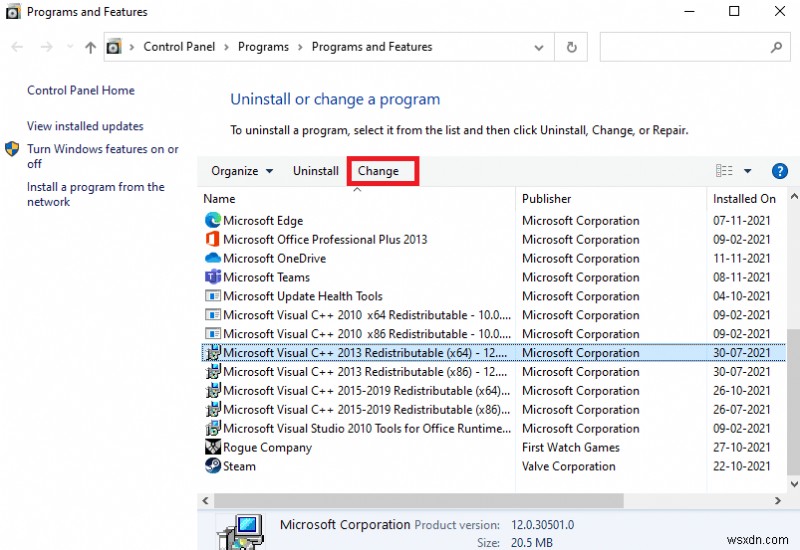The width and height of the screenshot is (800, 550).
Task: Expand chevron after Programs breadcrumb
Action: tap(300, 47)
